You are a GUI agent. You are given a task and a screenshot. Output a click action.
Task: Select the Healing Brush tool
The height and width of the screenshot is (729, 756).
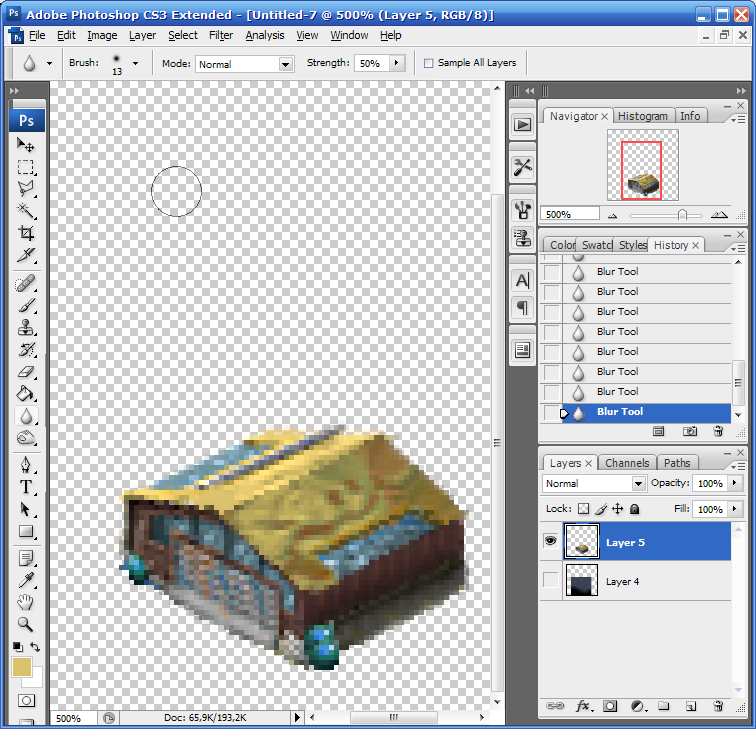click(26, 284)
